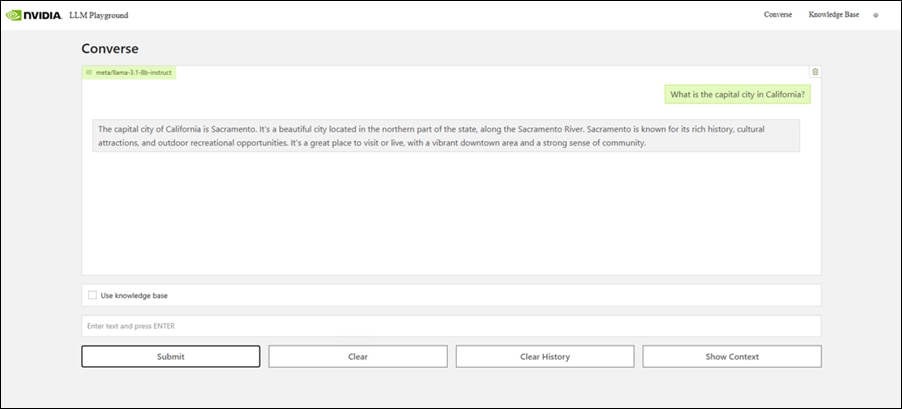
Task: Click the model icon beside meta/llama-3.1-8b-instruct
Action: [x=89, y=72]
